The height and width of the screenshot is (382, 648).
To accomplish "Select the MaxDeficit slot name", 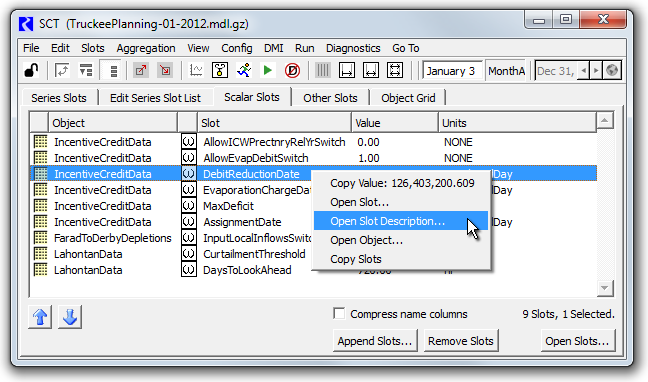I will pyautogui.click(x=229, y=206).
